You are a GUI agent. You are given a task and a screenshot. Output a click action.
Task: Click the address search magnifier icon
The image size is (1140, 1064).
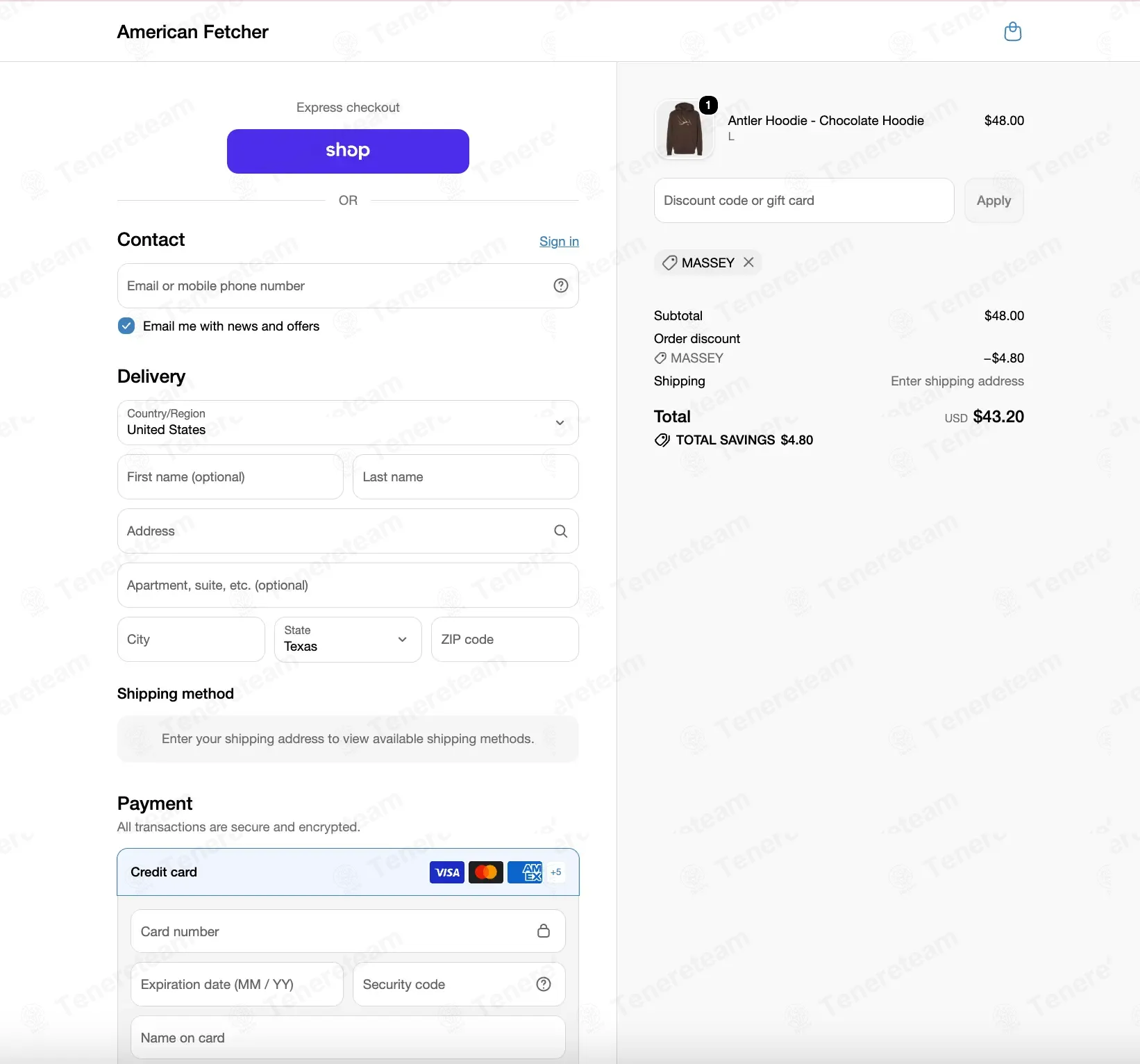coord(561,531)
